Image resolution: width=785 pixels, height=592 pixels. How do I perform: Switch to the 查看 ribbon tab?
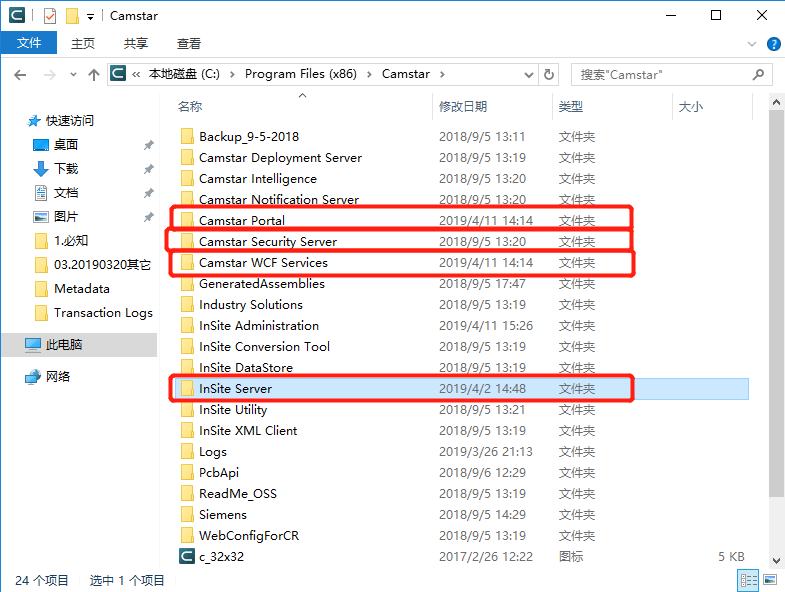(x=189, y=43)
